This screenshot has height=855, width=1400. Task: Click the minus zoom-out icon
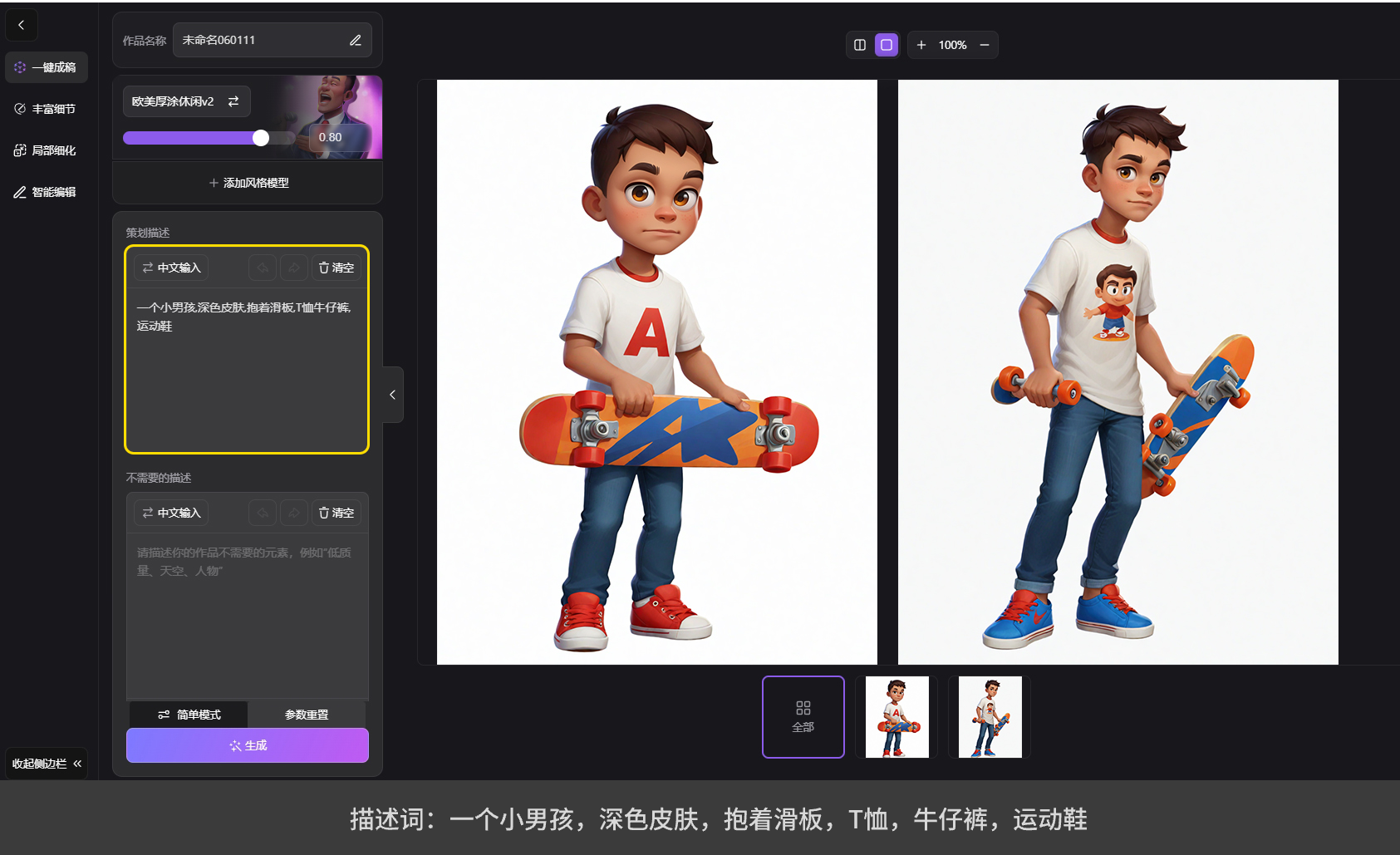click(985, 45)
